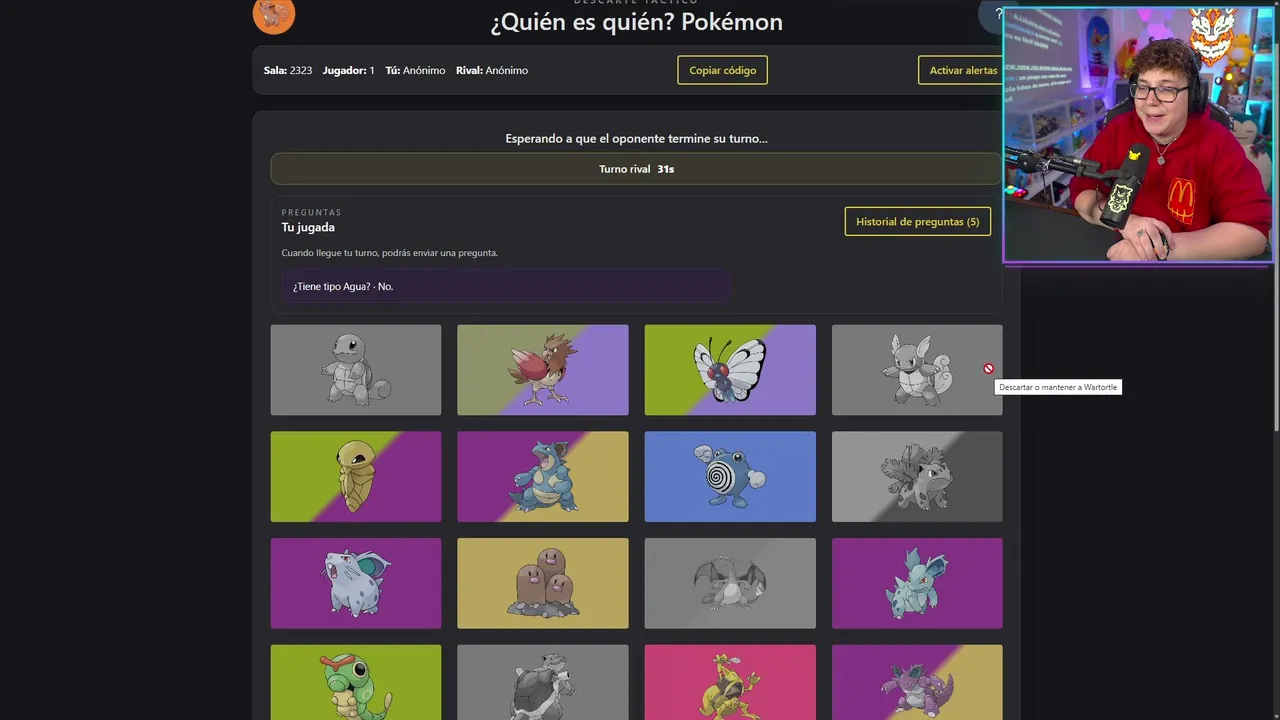This screenshot has width=1280, height=720.
Task: Pick the Nidoking card
Action: pyautogui.click(x=917, y=682)
